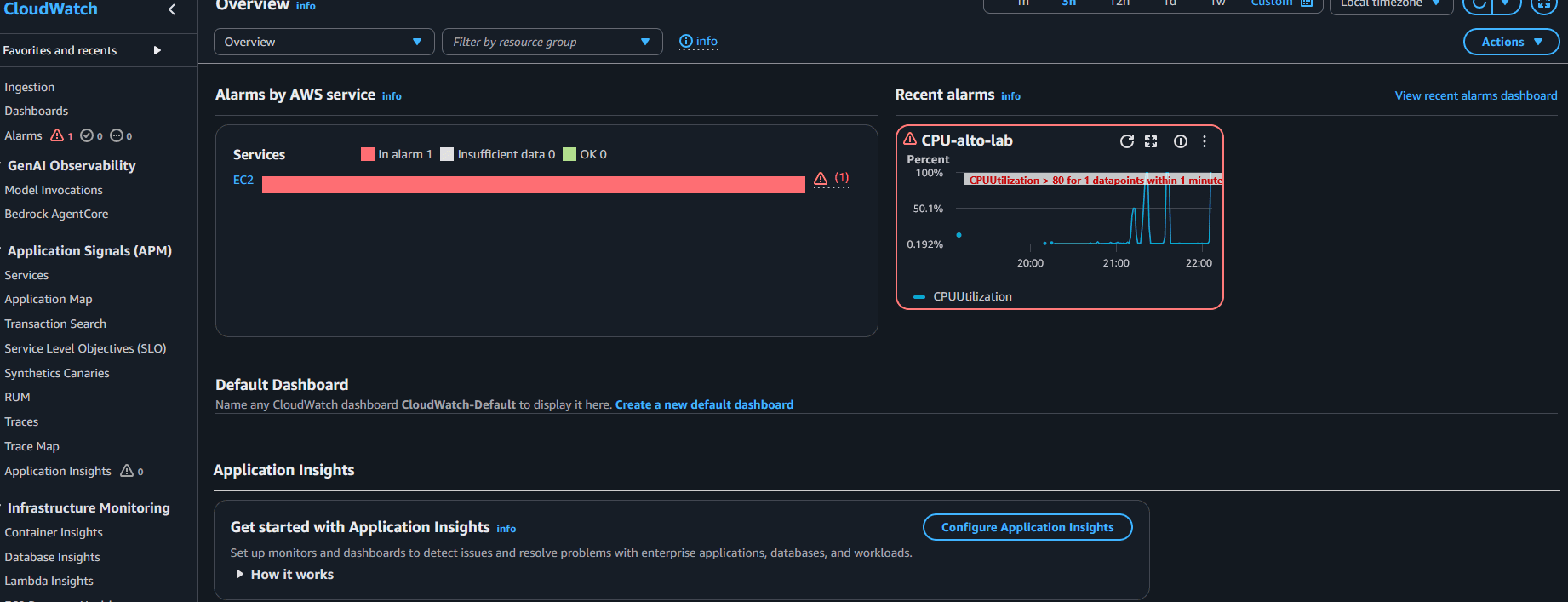
Task: Click the alarm triangle beside CPU-alto-lab title
Action: tap(910, 139)
